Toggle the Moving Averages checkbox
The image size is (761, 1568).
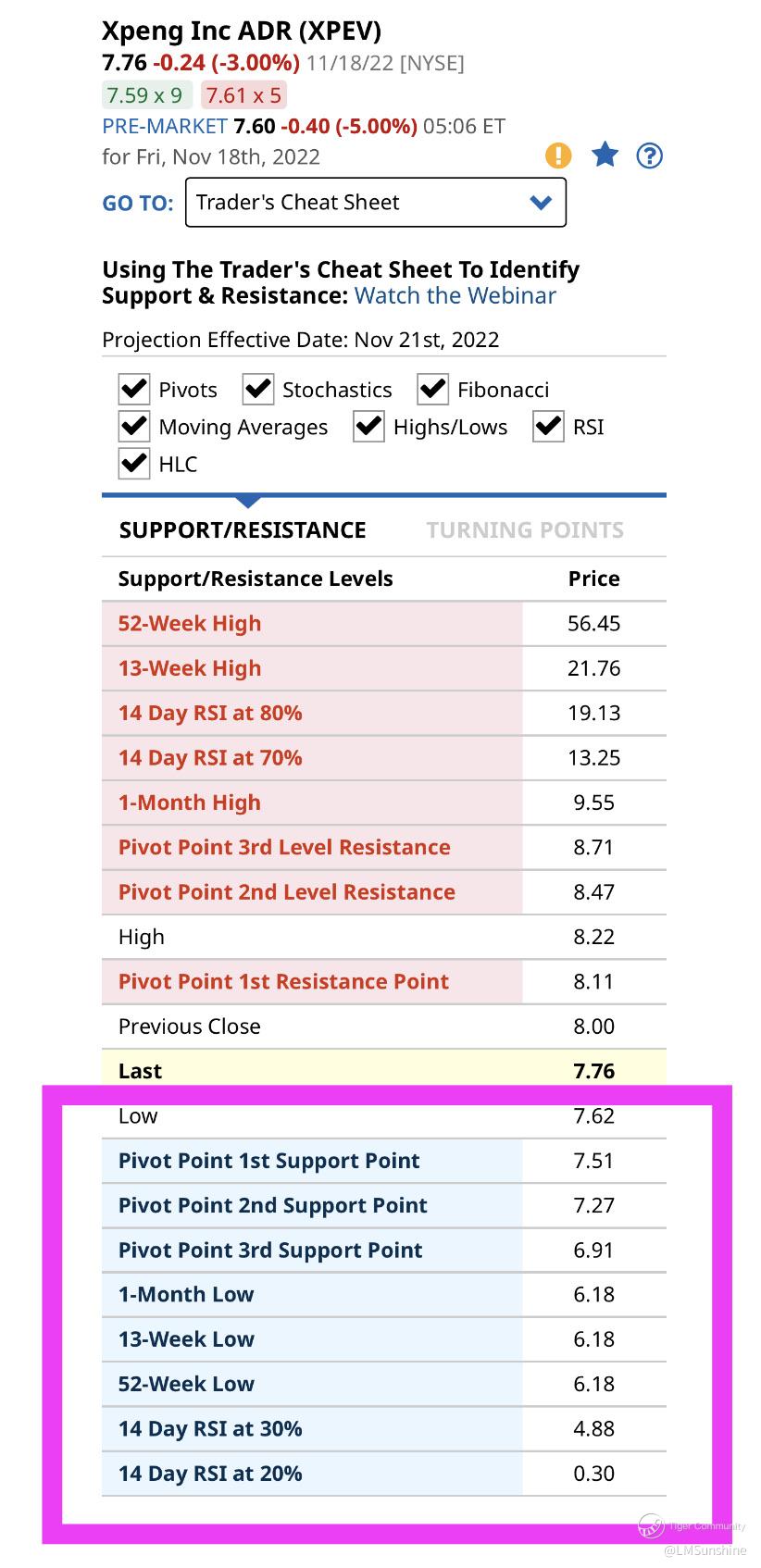point(134,426)
